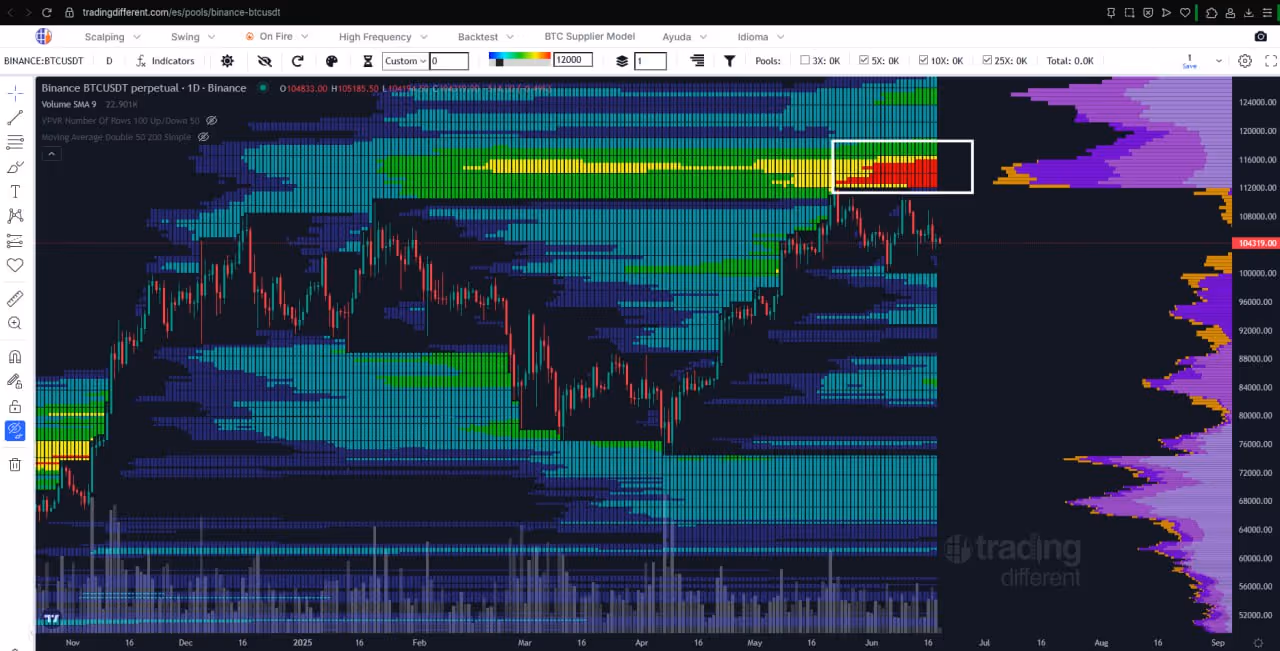The image size is (1280, 651).
Task: Open the Custom range combo box
Action: [405, 61]
